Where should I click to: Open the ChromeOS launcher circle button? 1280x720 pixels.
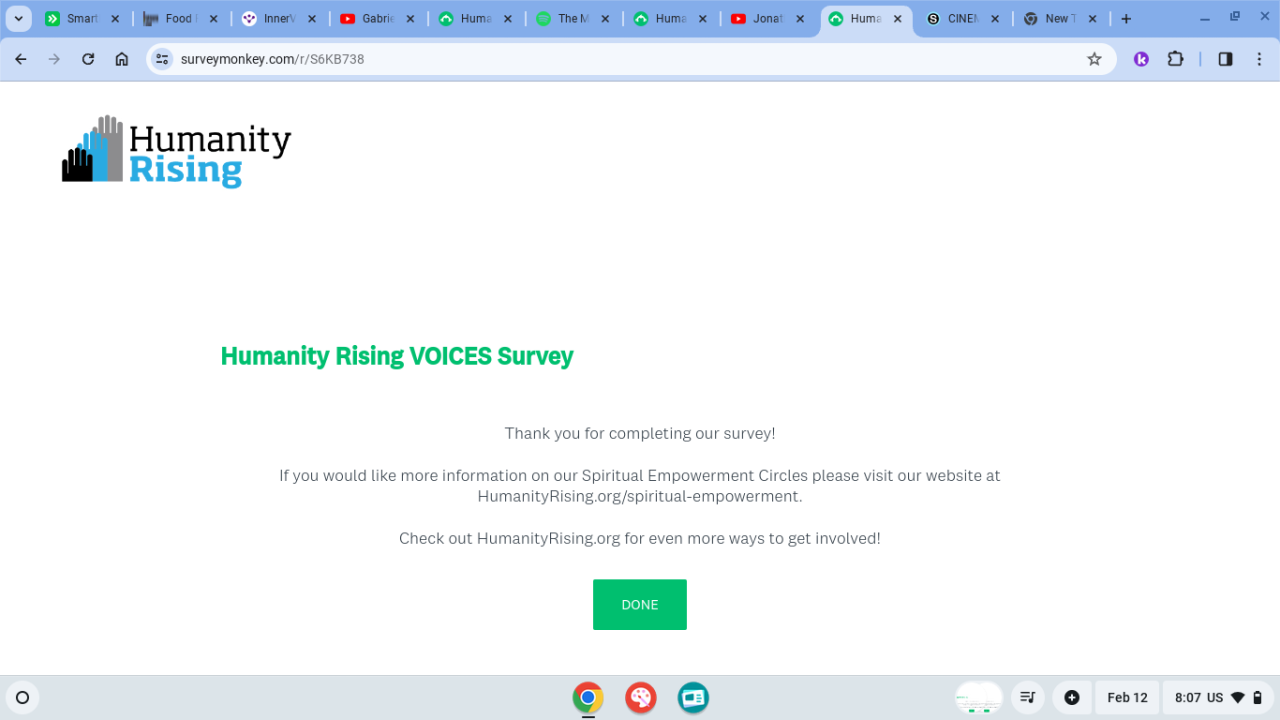[x=22, y=697]
